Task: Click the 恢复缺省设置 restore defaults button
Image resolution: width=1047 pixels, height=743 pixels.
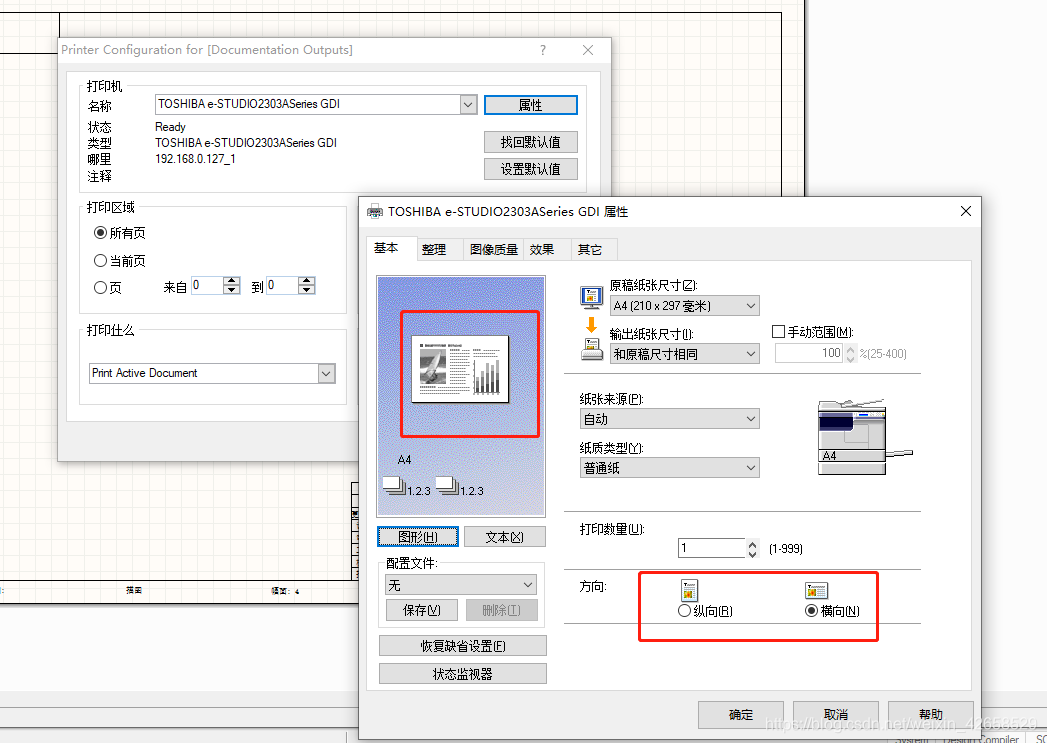Action: point(463,646)
